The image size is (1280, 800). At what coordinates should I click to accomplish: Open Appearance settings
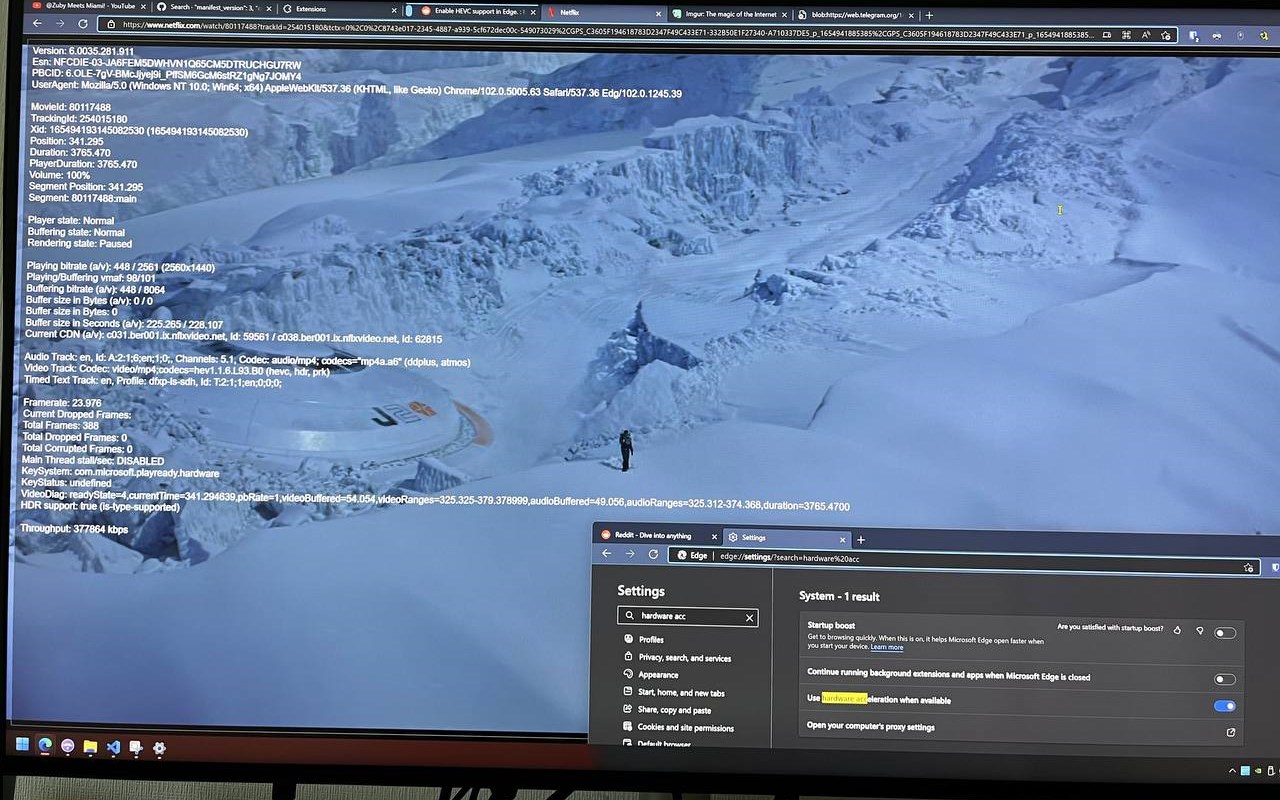[650, 675]
